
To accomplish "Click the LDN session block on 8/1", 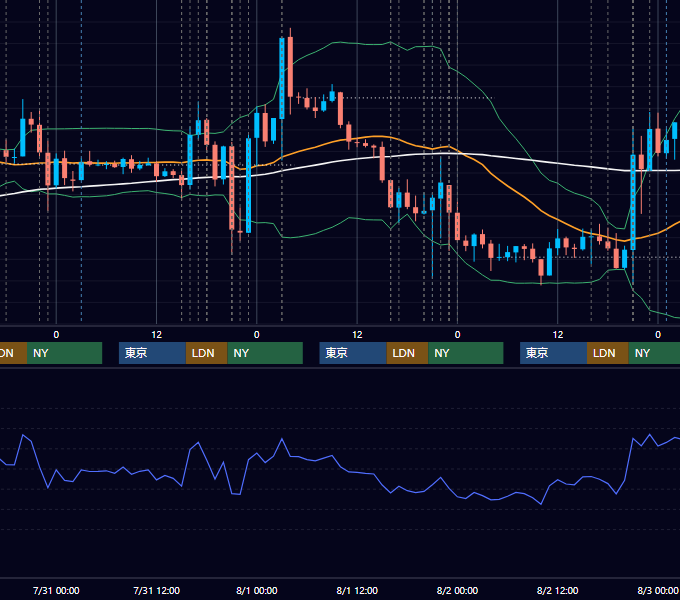I will 407,353.
